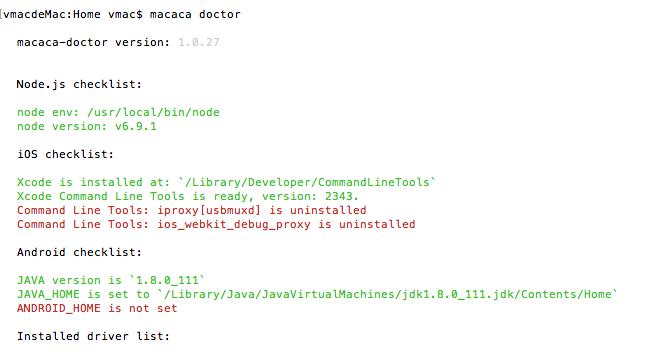Click the 'iOS checklist:' heading
The image size is (664, 364).
click(x=66, y=154)
